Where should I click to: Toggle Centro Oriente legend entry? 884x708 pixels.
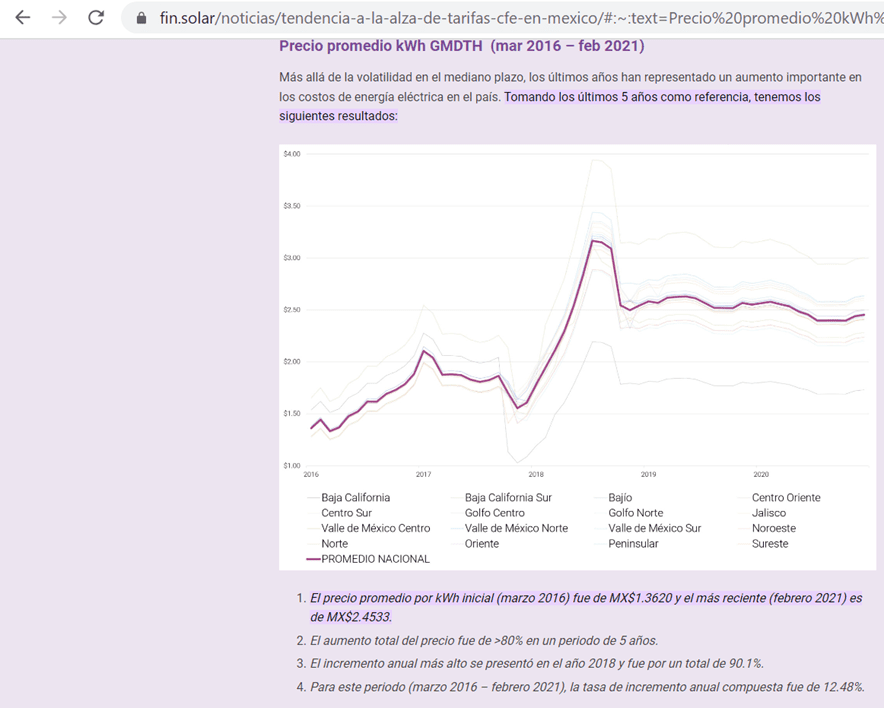pyautogui.click(x=785, y=497)
